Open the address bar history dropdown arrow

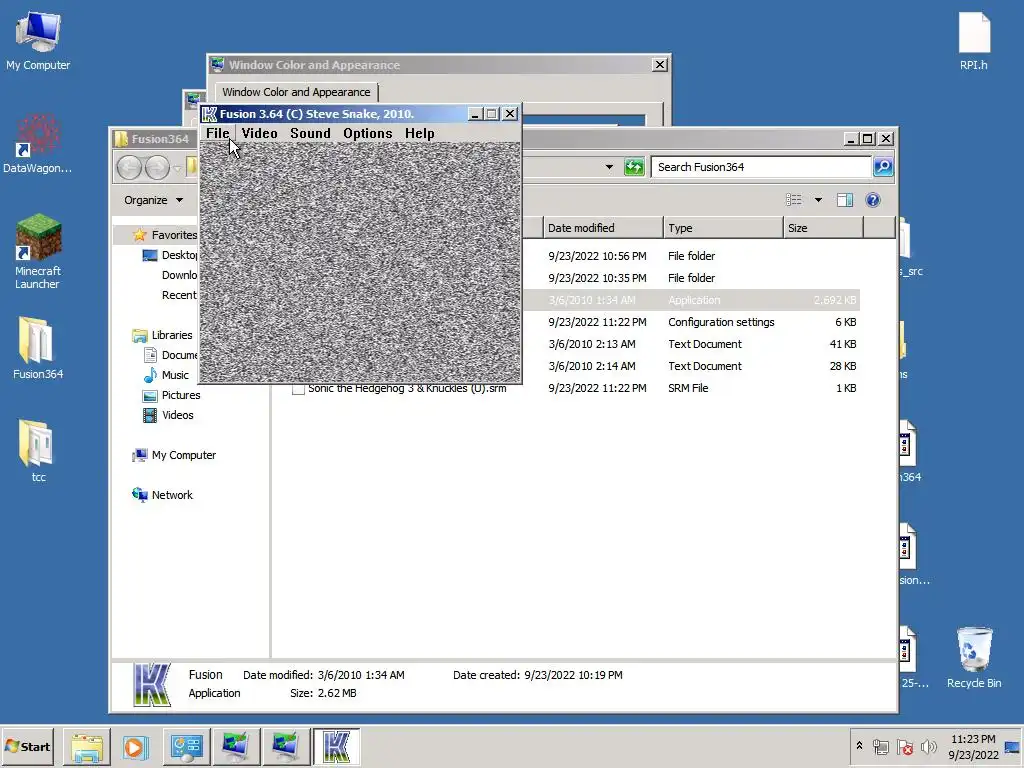tap(609, 167)
